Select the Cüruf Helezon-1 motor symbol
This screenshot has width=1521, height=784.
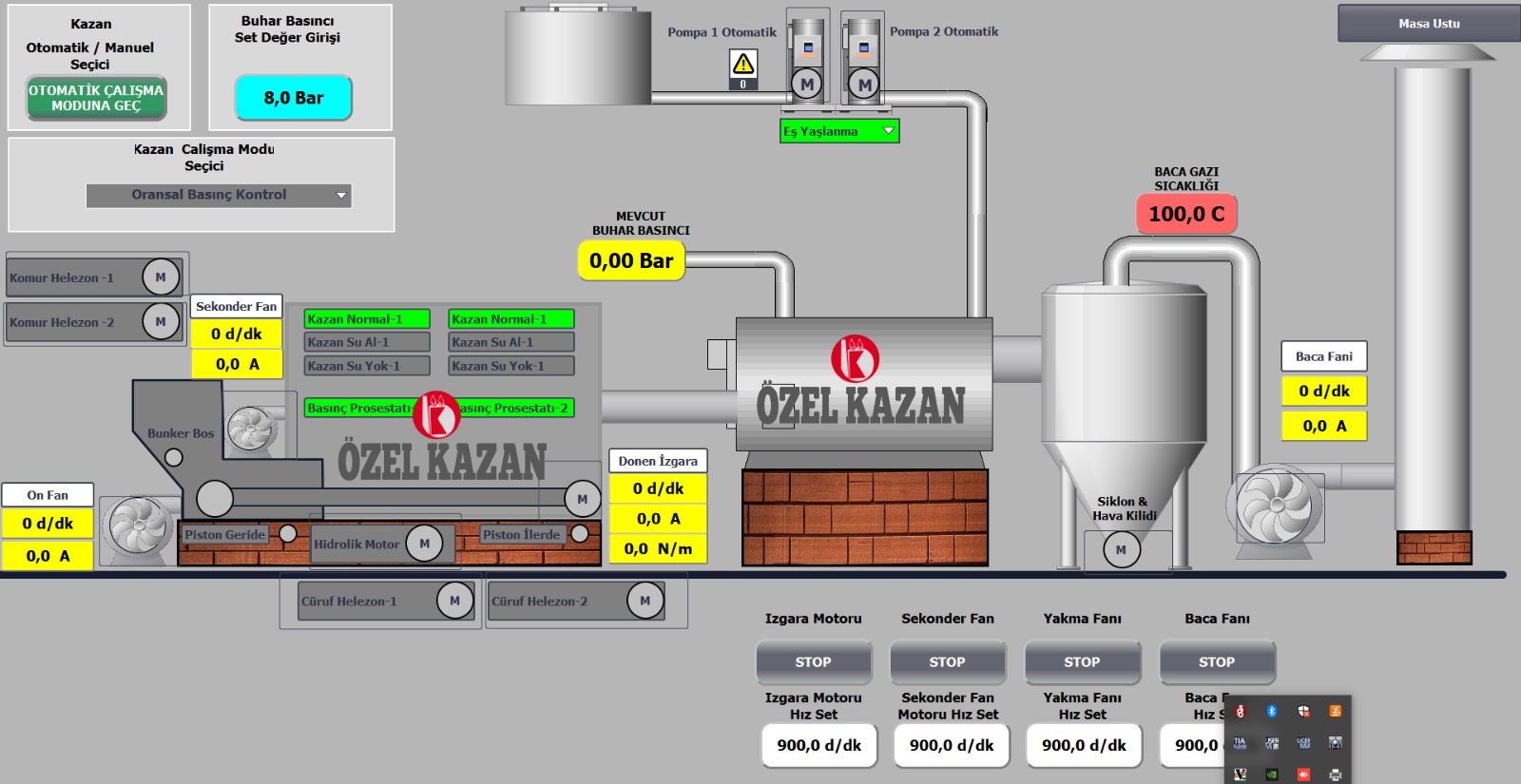[x=454, y=601]
